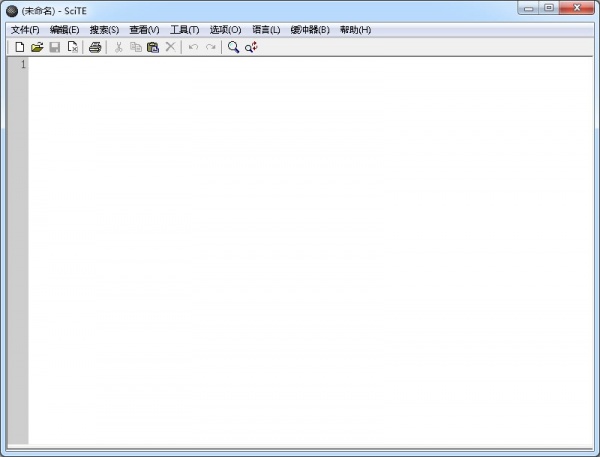Click the Print toolbar icon
Viewport: 600px width, 457px height.
coord(95,47)
